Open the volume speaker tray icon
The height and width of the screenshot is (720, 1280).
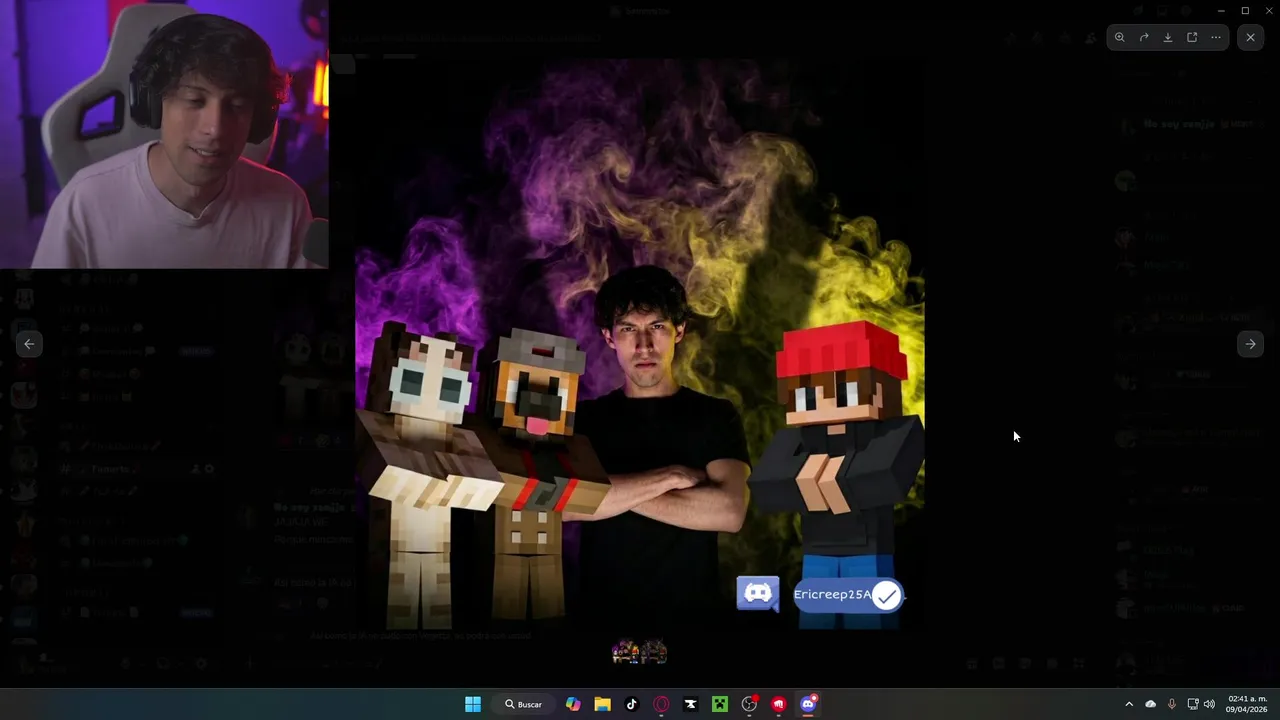pos(1209,704)
